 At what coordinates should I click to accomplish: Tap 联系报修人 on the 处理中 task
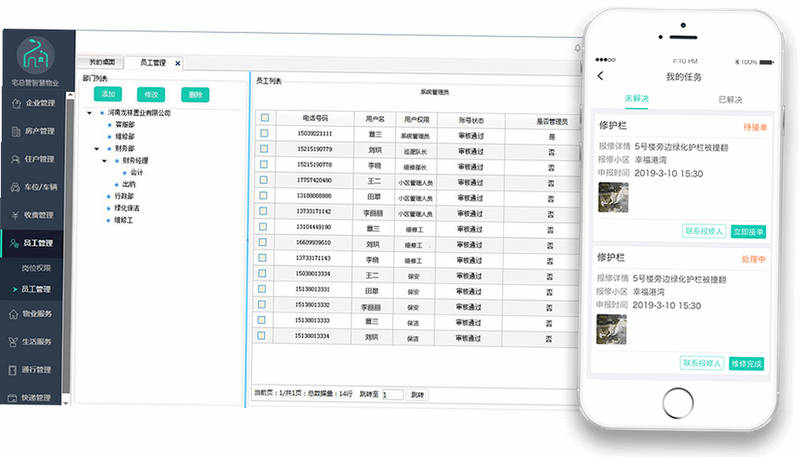point(702,363)
